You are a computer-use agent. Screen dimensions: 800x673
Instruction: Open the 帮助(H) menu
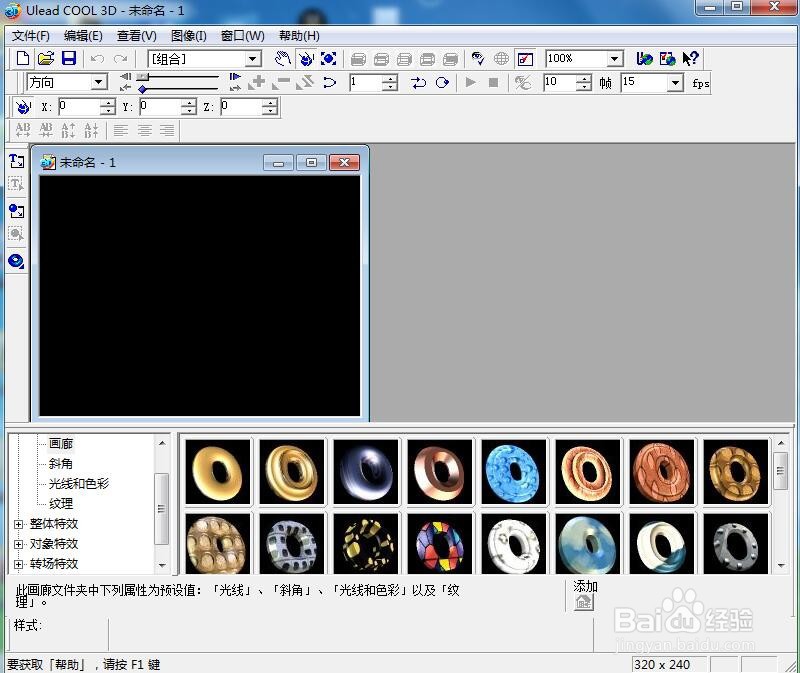point(299,36)
